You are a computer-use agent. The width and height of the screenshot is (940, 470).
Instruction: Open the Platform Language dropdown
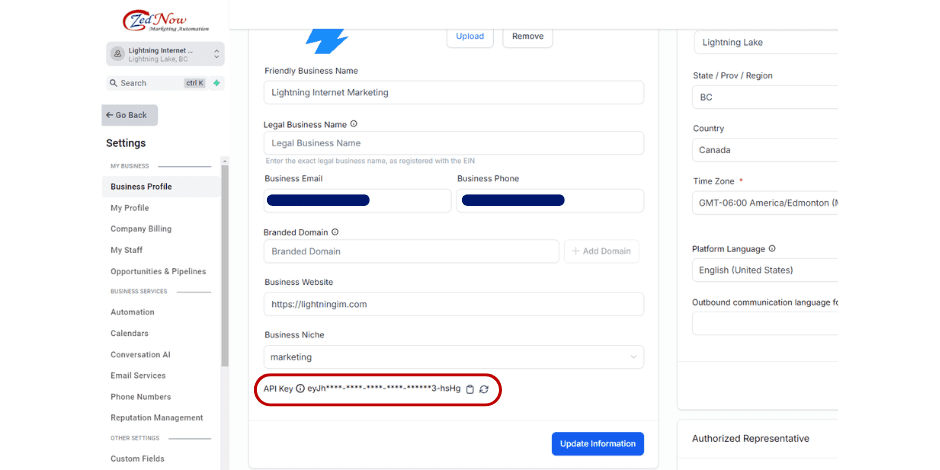(765, 270)
